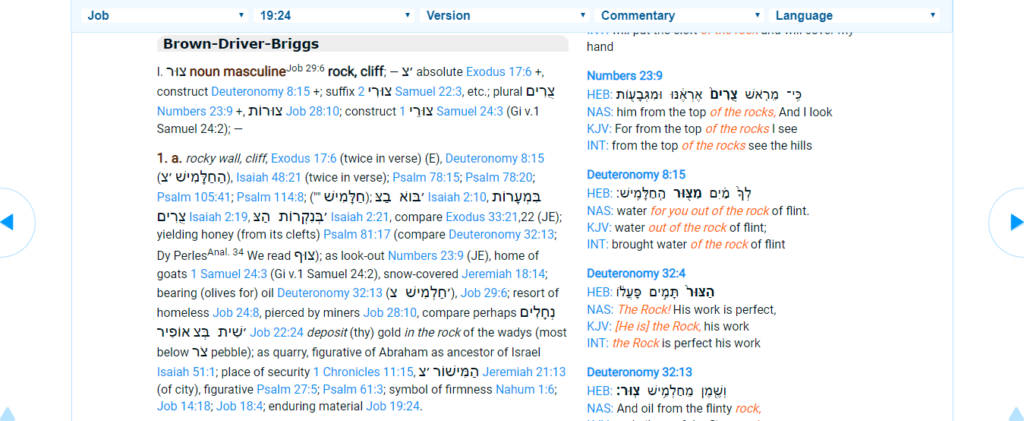Follow the Job 24:8 link
This screenshot has height=421, width=1024.
tap(234, 313)
